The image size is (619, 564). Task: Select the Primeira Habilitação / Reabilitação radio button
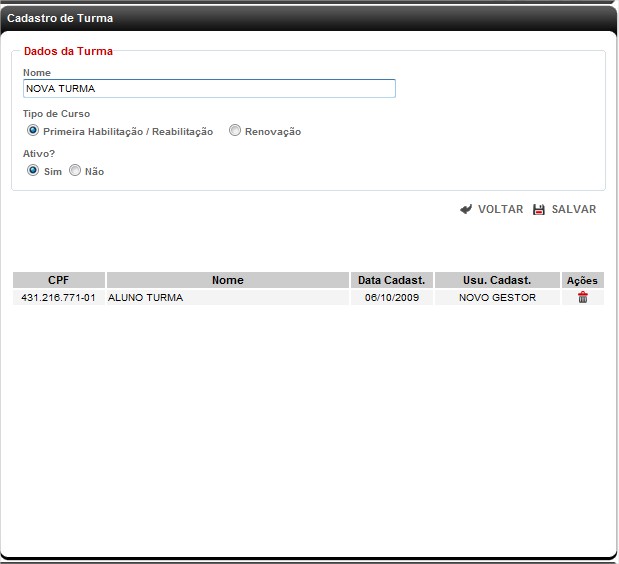(33, 131)
